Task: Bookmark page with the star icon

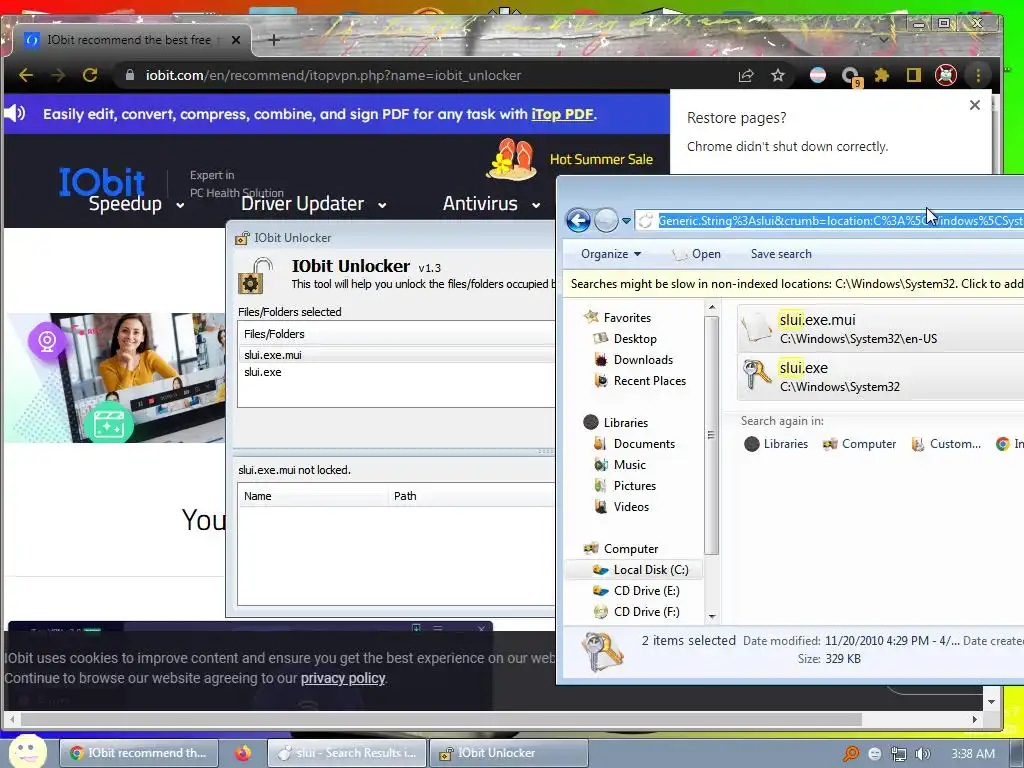Action: (778, 76)
